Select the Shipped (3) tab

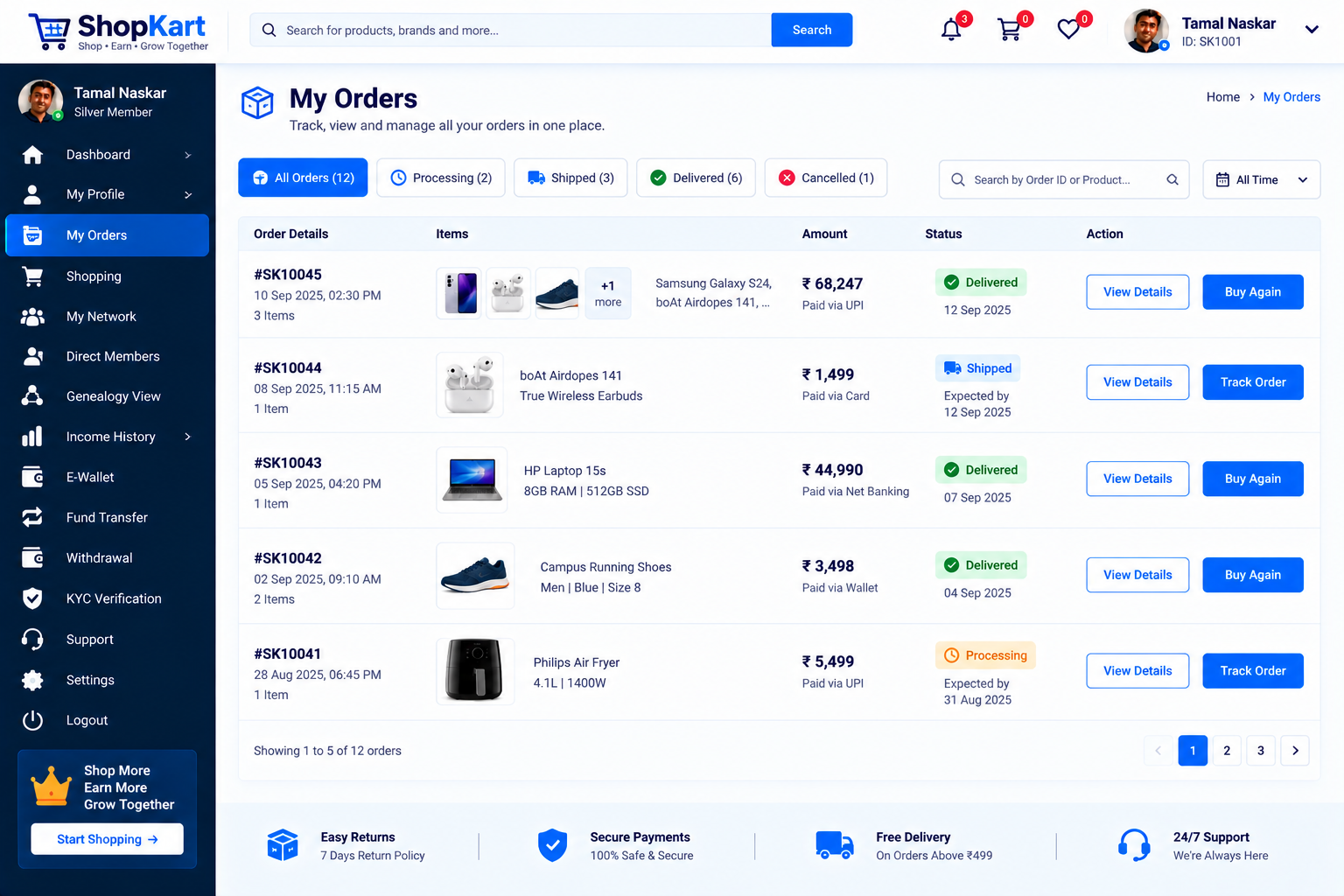pos(570,178)
